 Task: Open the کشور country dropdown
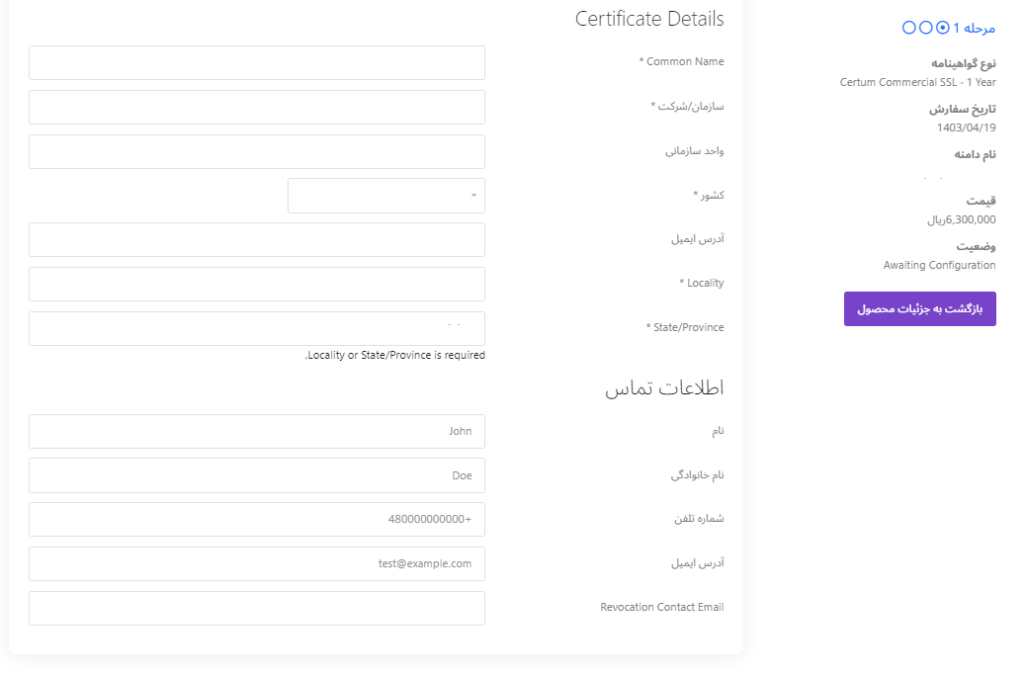click(385, 195)
